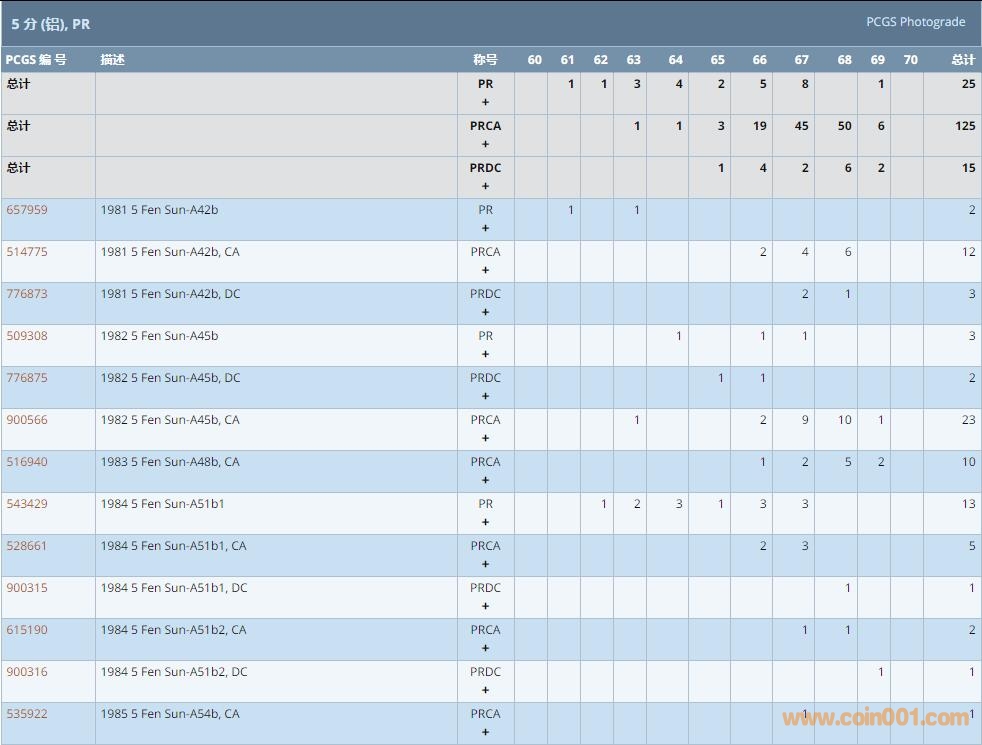Click the 总计 column header at right

coord(963,60)
